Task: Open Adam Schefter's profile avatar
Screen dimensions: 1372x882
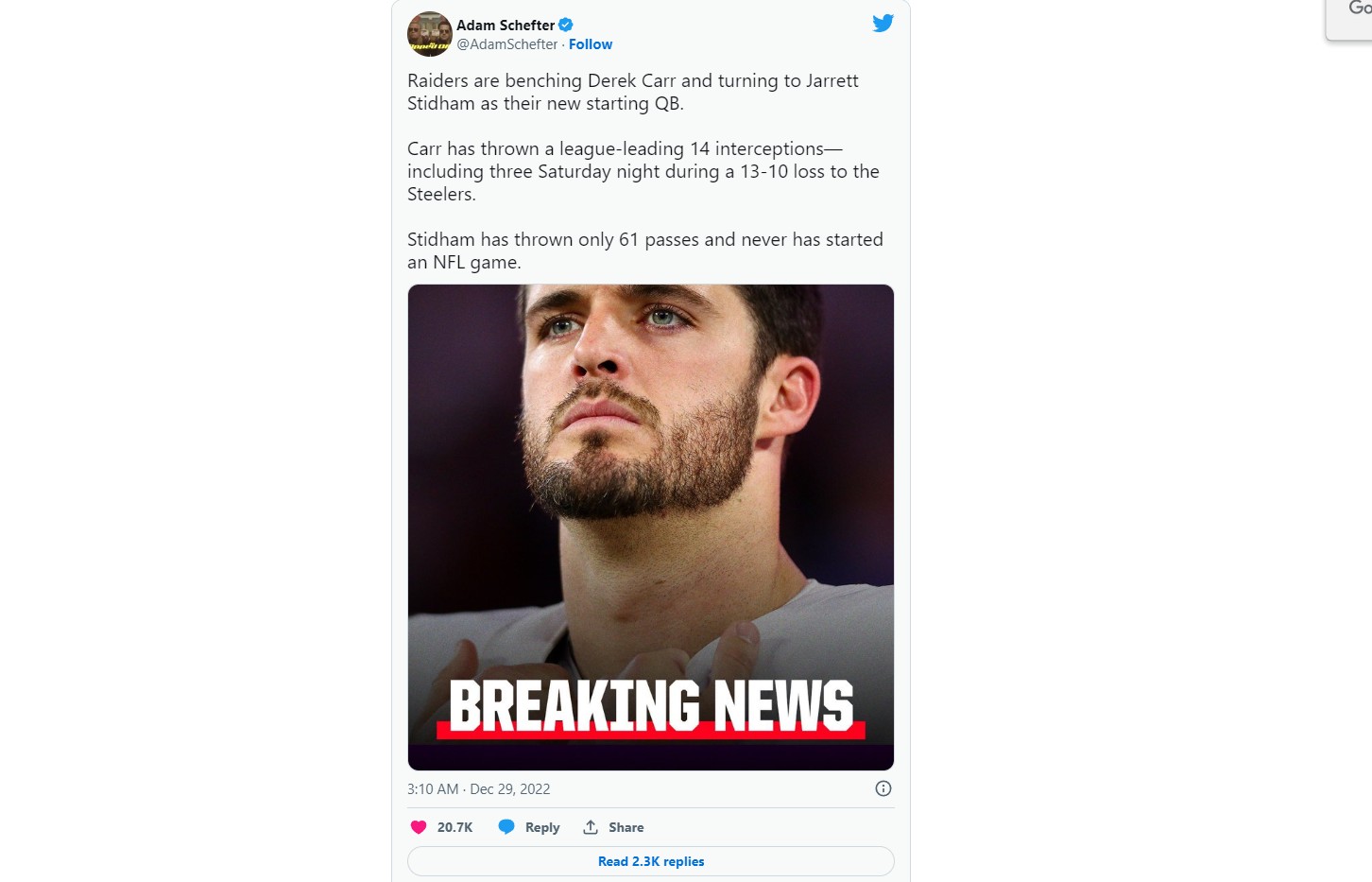Action: [x=429, y=34]
